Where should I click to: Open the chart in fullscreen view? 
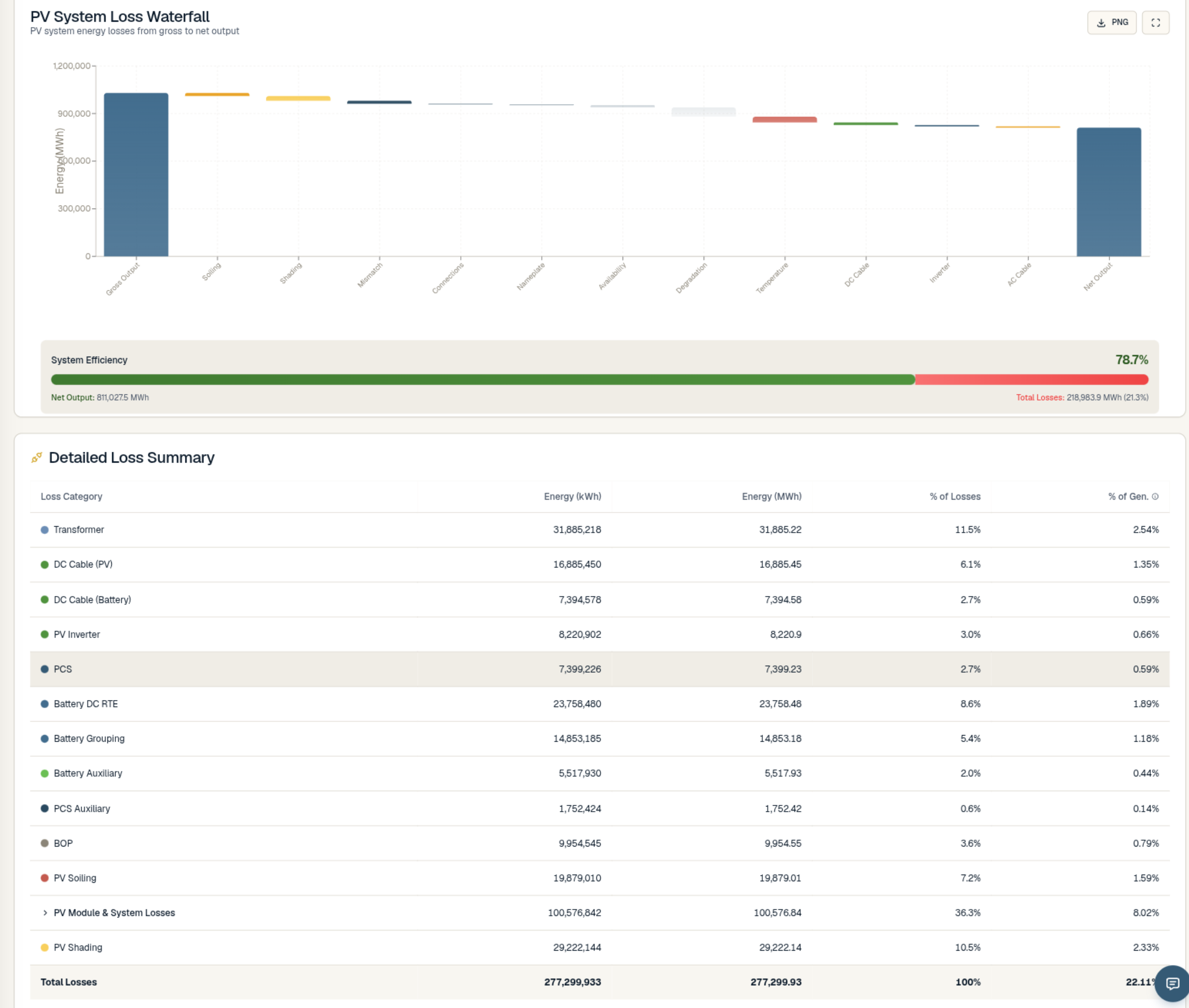1155,22
